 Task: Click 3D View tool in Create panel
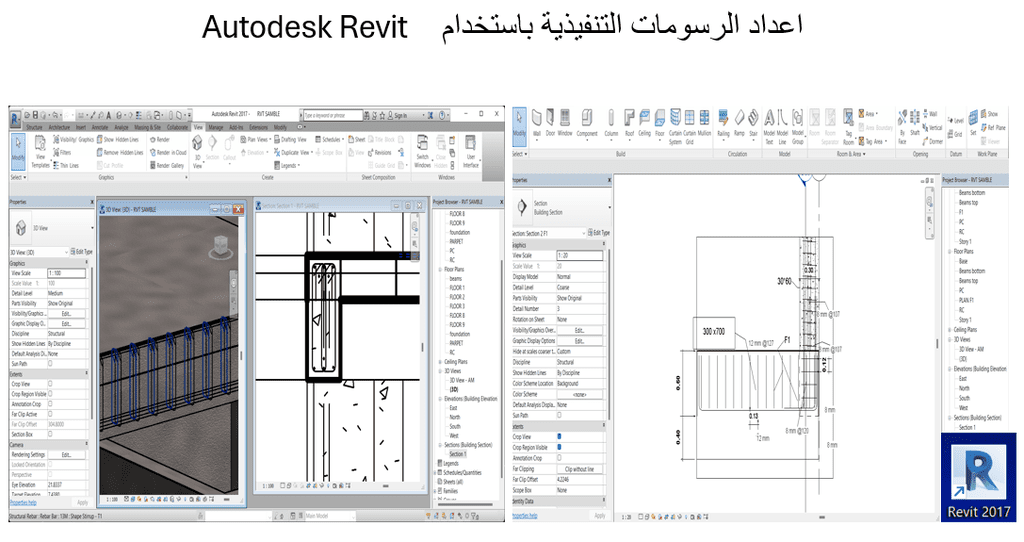pos(197,151)
